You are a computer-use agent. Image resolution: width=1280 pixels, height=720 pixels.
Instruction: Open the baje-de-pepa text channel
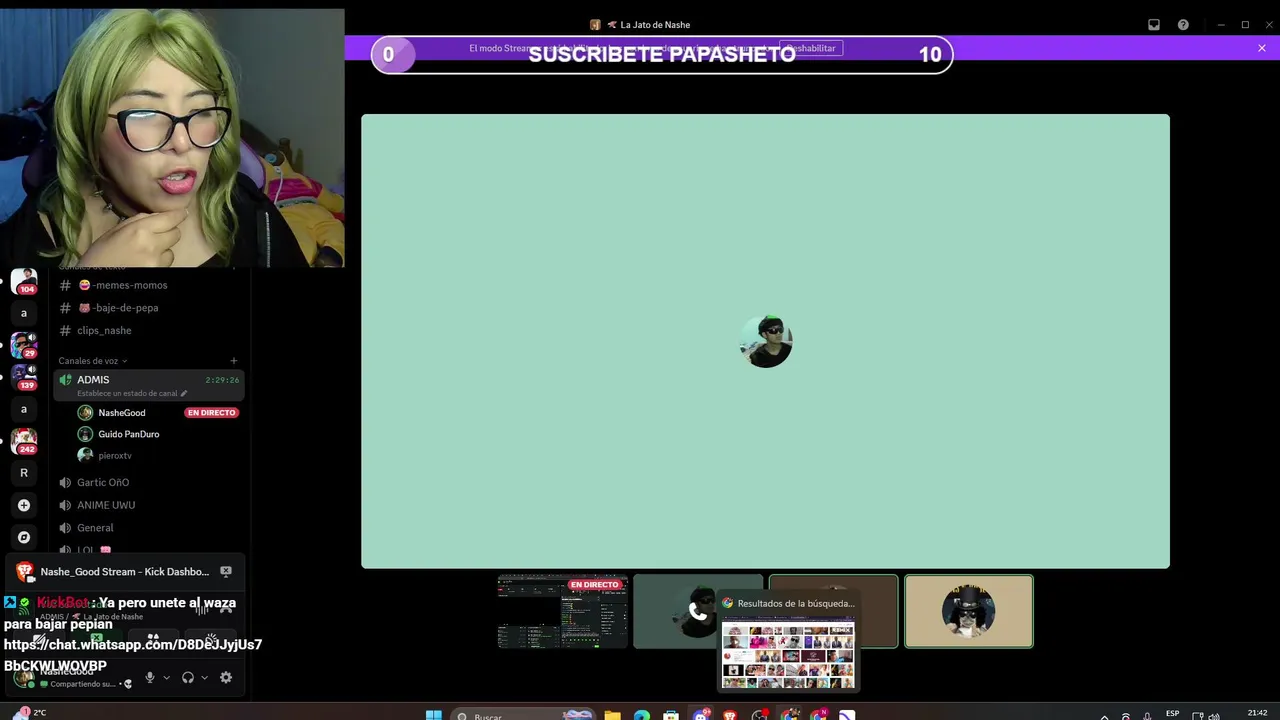pos(148,308)
